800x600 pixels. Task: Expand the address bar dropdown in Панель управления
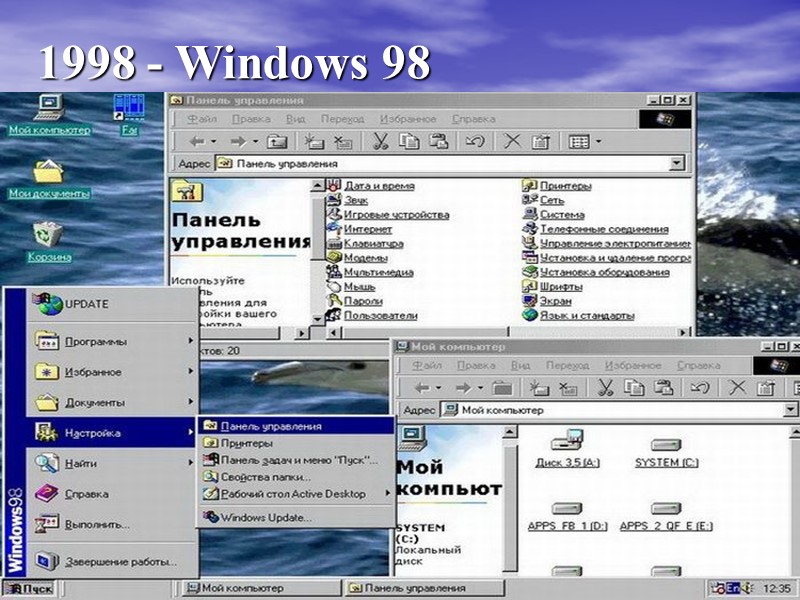(x=677, y=164)
